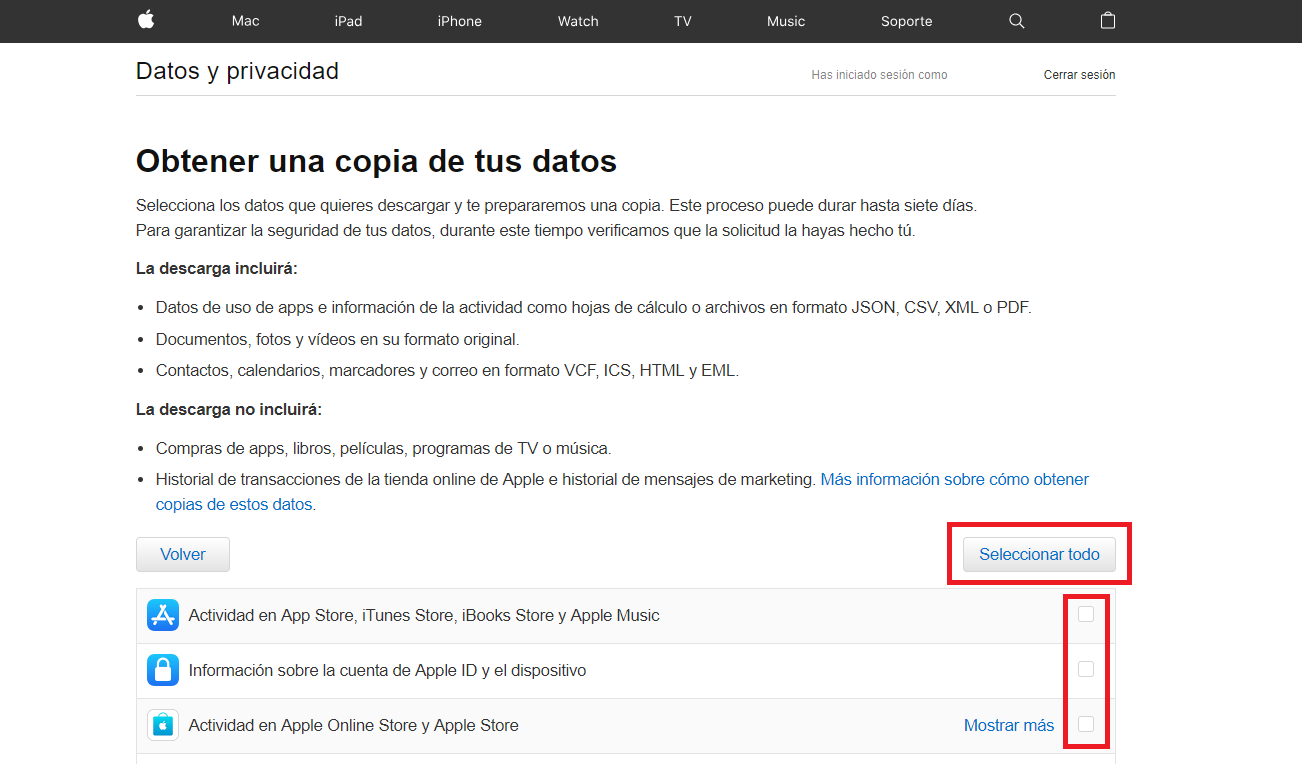Open the Music menu
Image resolution: width=1302 pixels, height=764 pixels.
point(786,21)
